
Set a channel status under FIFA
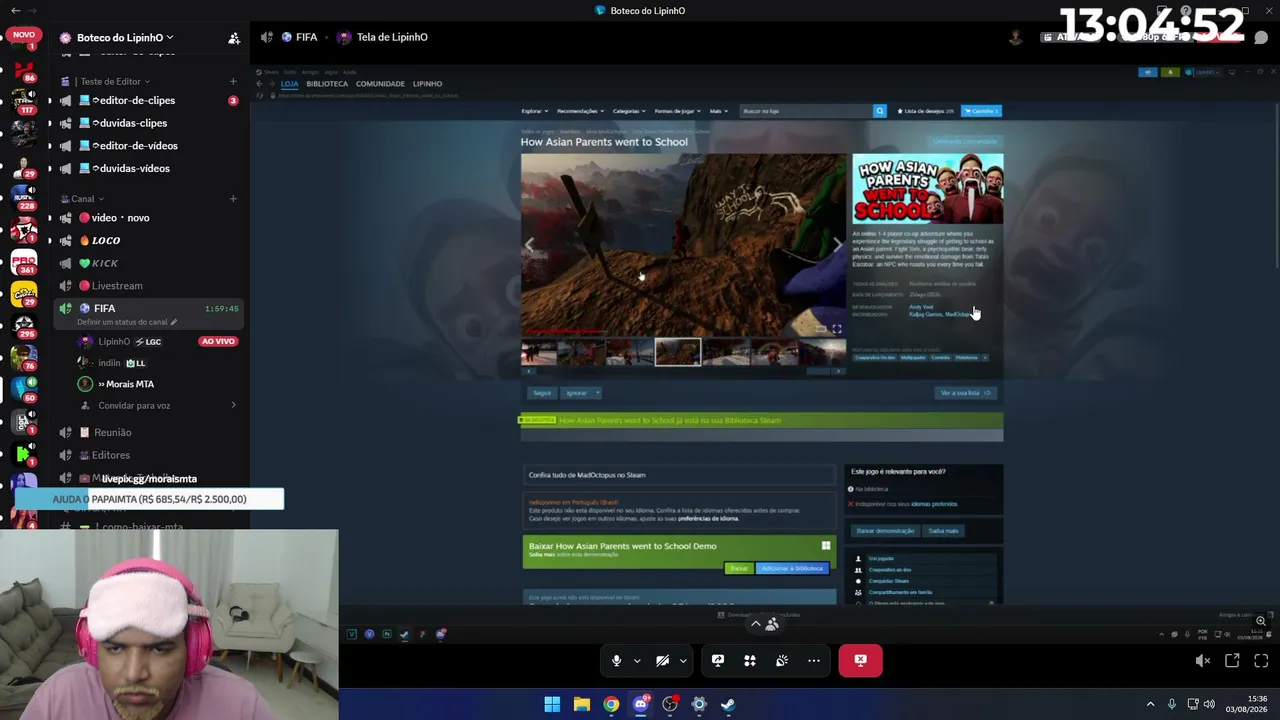[x=127, y=323]
